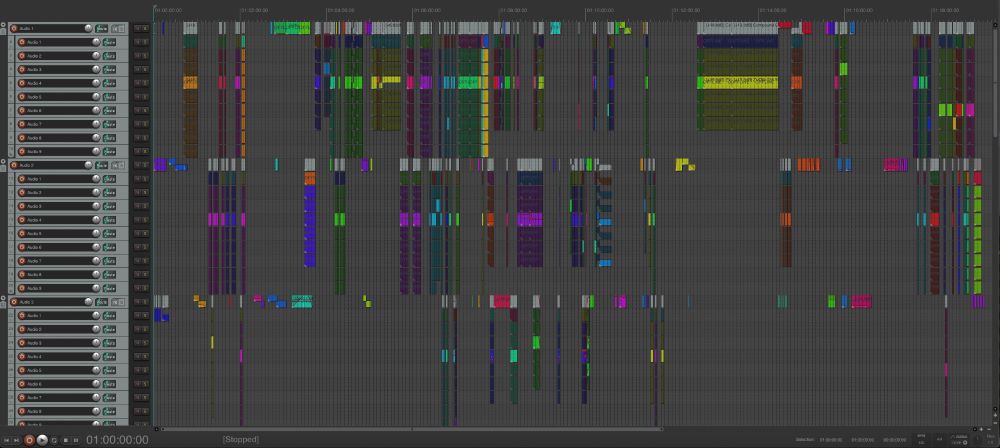
Task: Click the [Stopped] status text
Action: [240, 440]
